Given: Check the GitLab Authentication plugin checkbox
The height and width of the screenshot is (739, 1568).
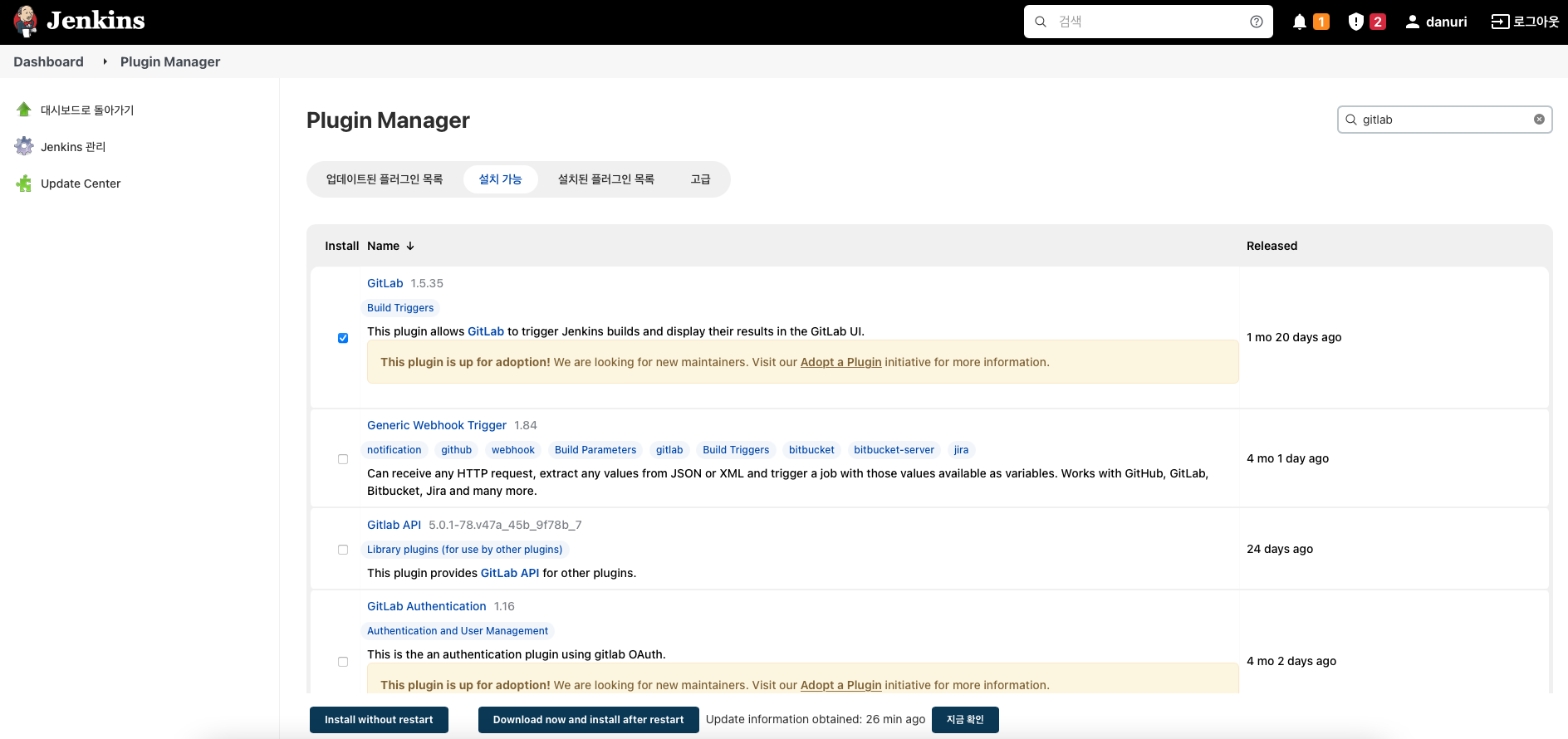Looking at the screenshot, I should pos(343,662).
